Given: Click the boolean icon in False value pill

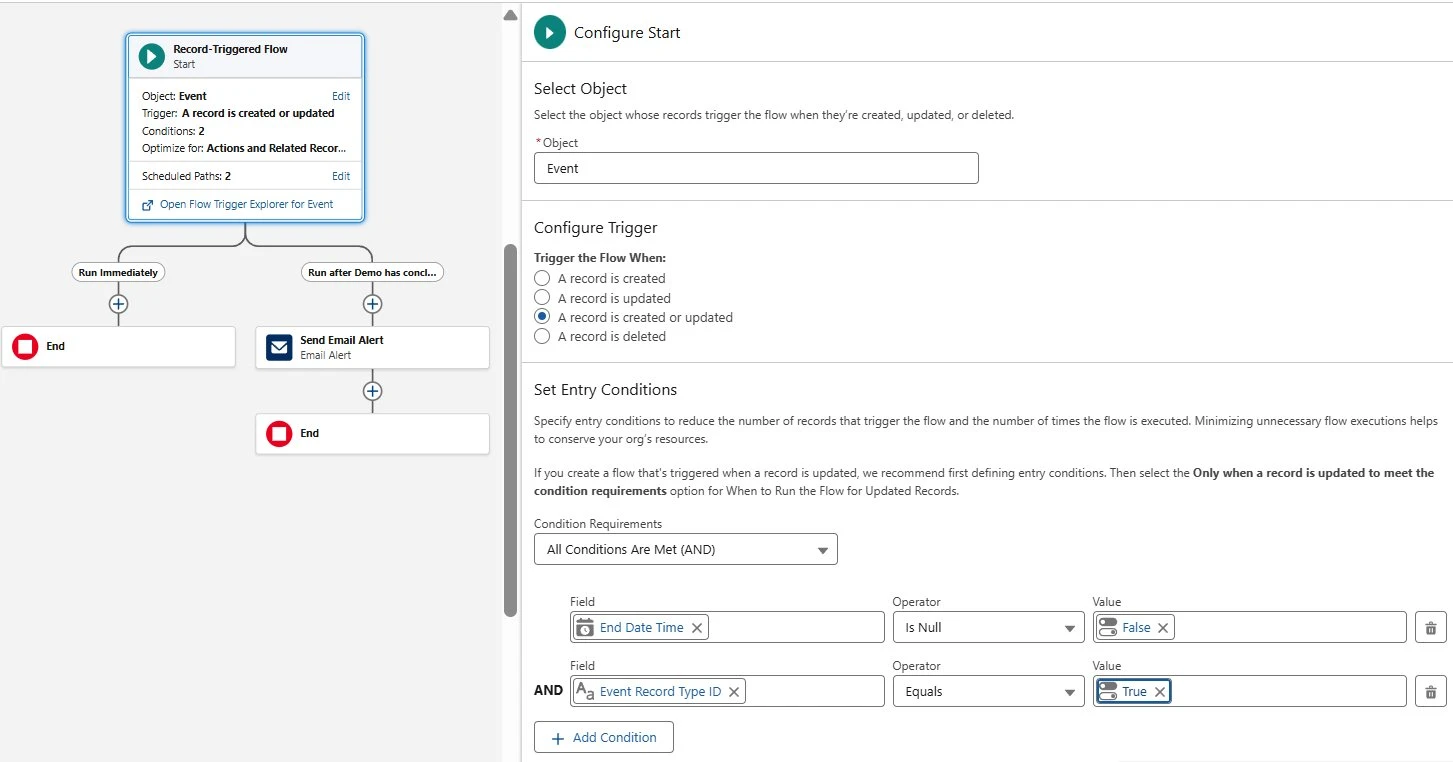Looking at the screenshot, I should click(1108, 627).
